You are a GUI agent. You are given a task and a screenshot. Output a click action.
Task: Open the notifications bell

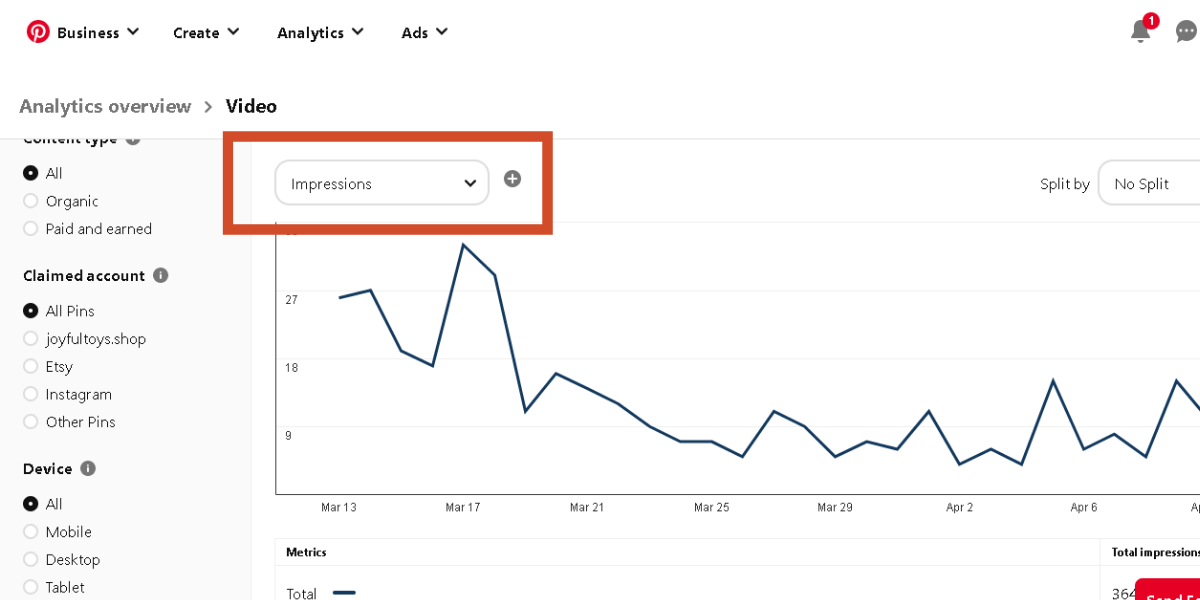[x=1140, y=32]
